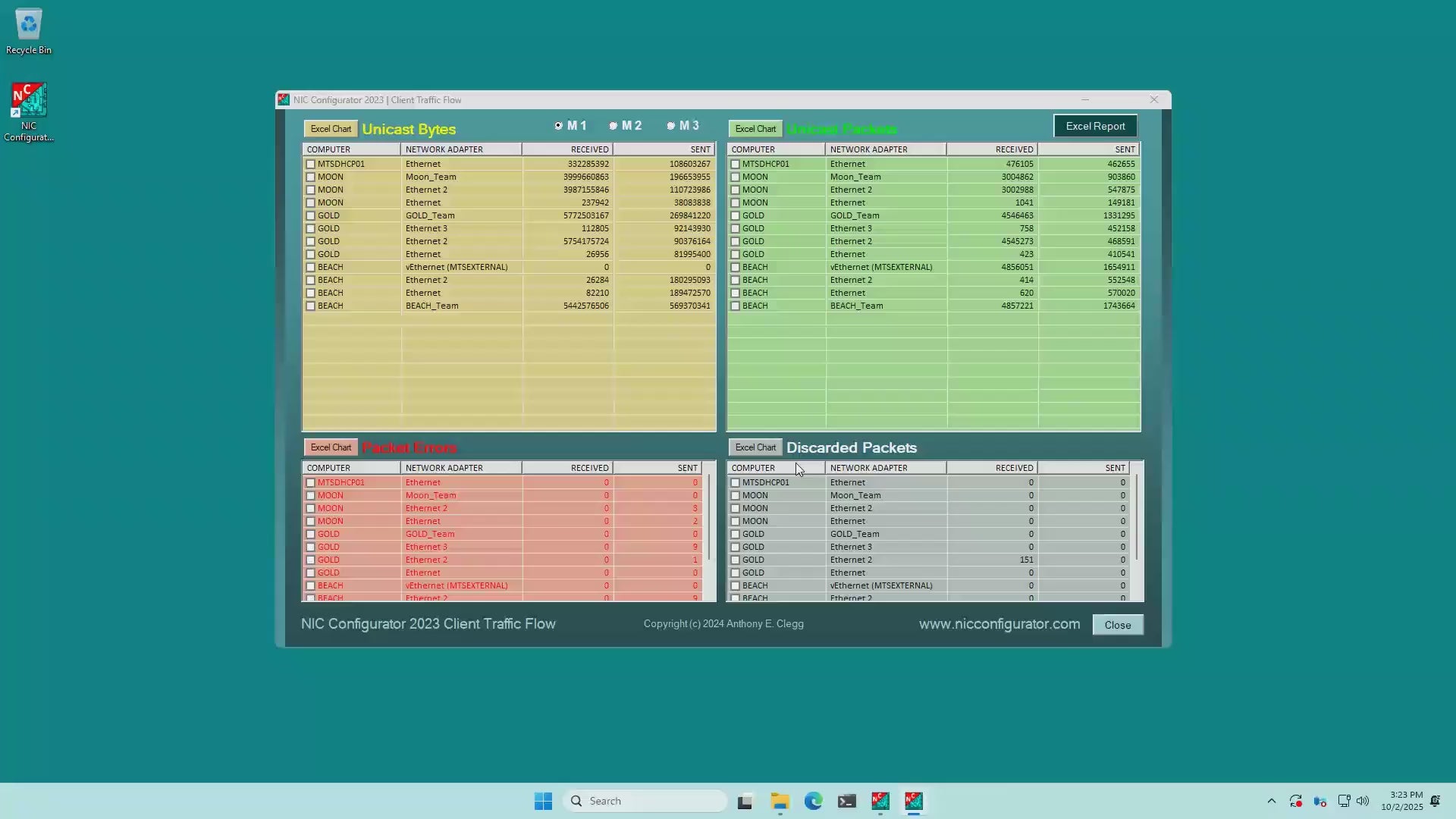Sort Unicast Bytes by SENT column header
Image resolution: width=1456 pixels, height=819 pixels.
664,149
